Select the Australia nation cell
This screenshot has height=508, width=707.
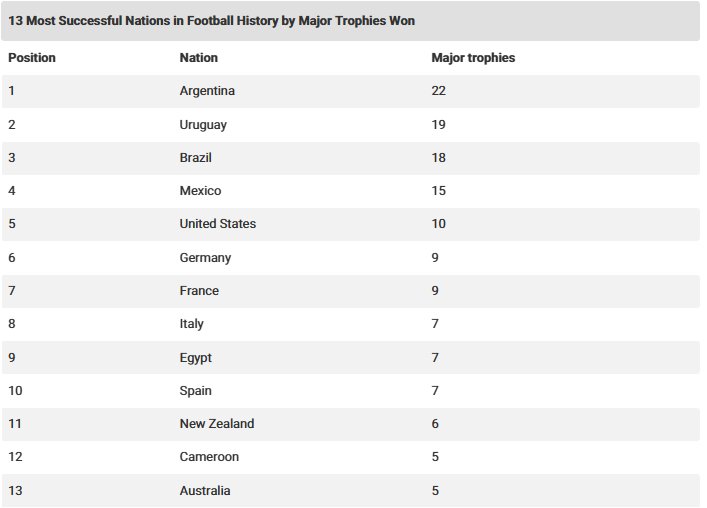point(205,491)
